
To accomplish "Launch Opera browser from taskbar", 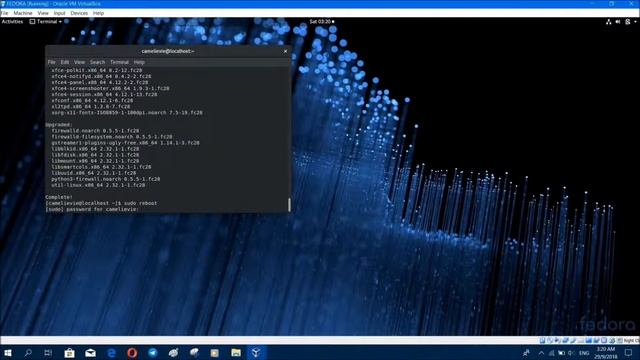I will pos(132,353).
